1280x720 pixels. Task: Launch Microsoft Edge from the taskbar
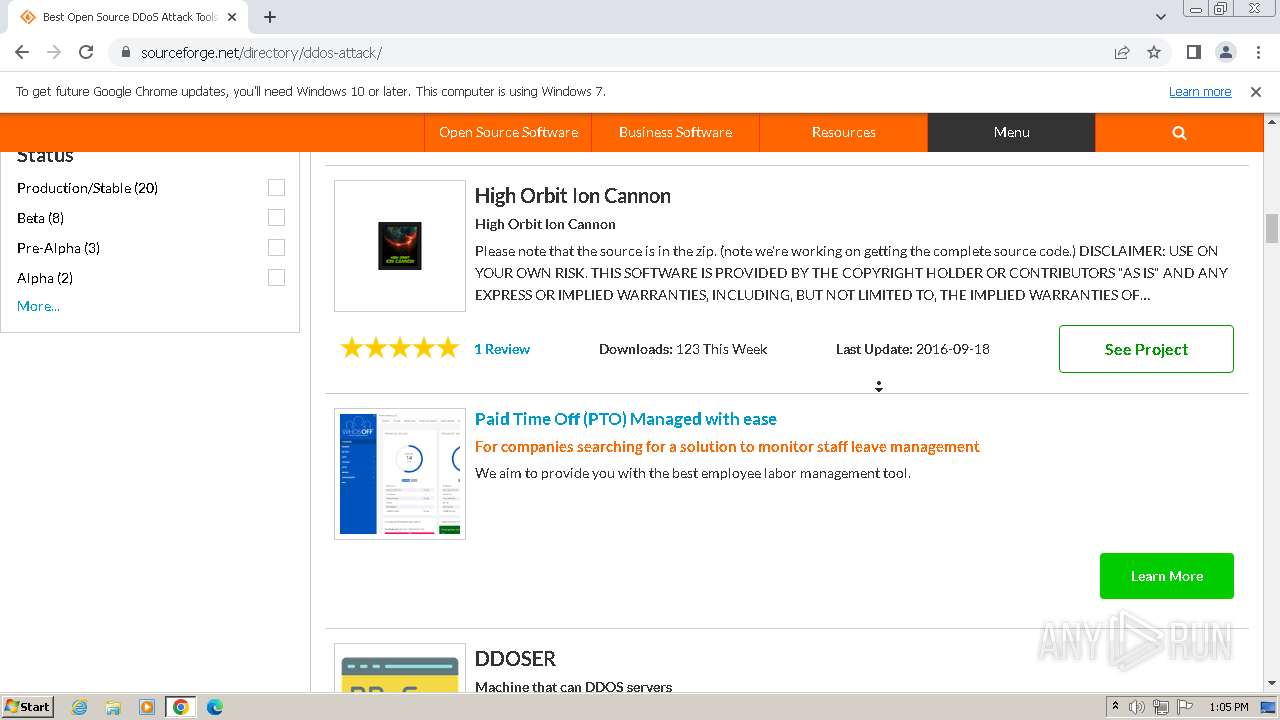pyautogui.click(x=215, y=707)
